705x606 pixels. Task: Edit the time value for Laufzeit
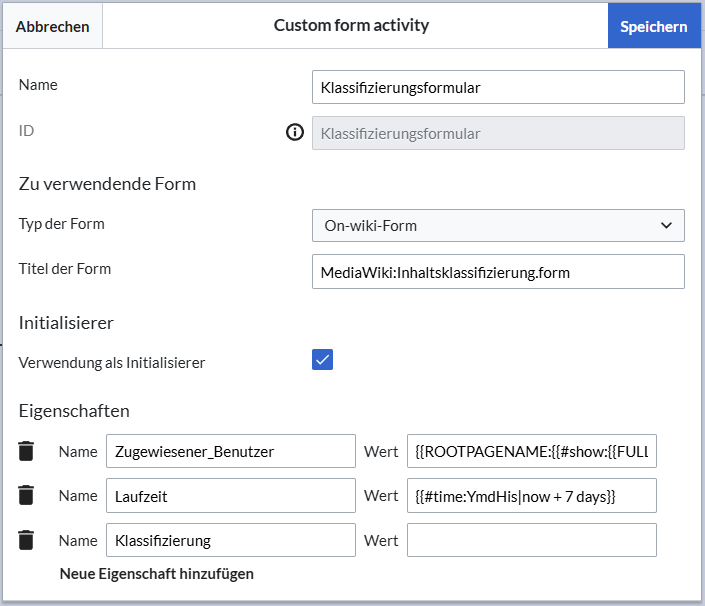[x=531, y=496]
